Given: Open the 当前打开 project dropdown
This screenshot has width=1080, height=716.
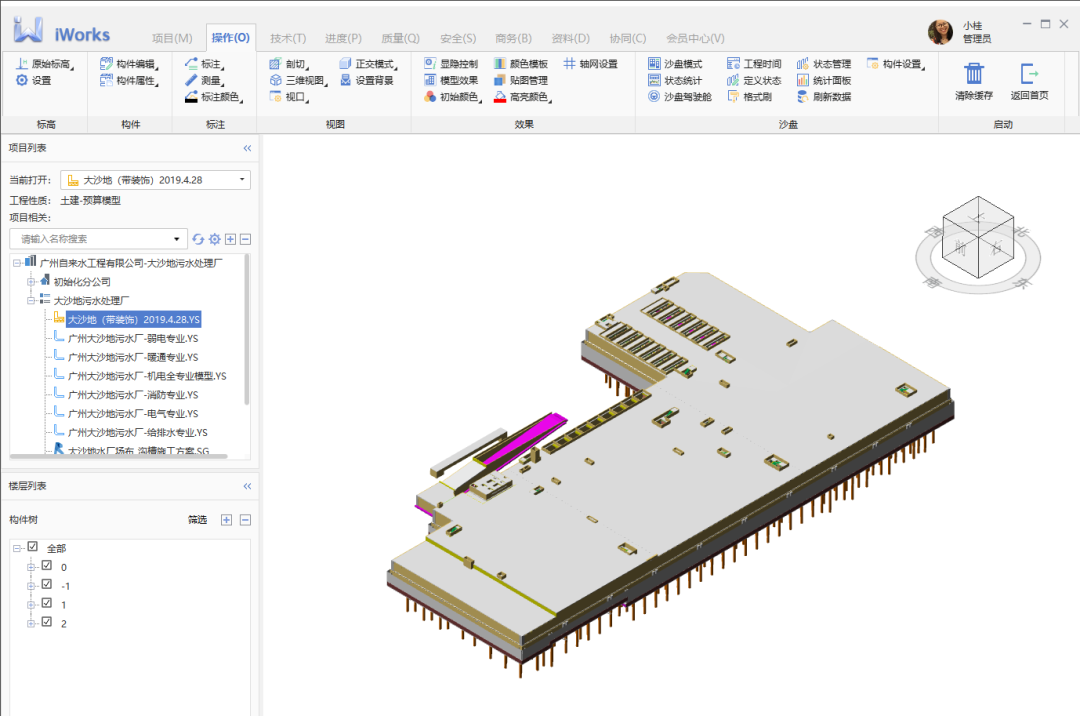Looking at the screenshot, I should 156,180.
